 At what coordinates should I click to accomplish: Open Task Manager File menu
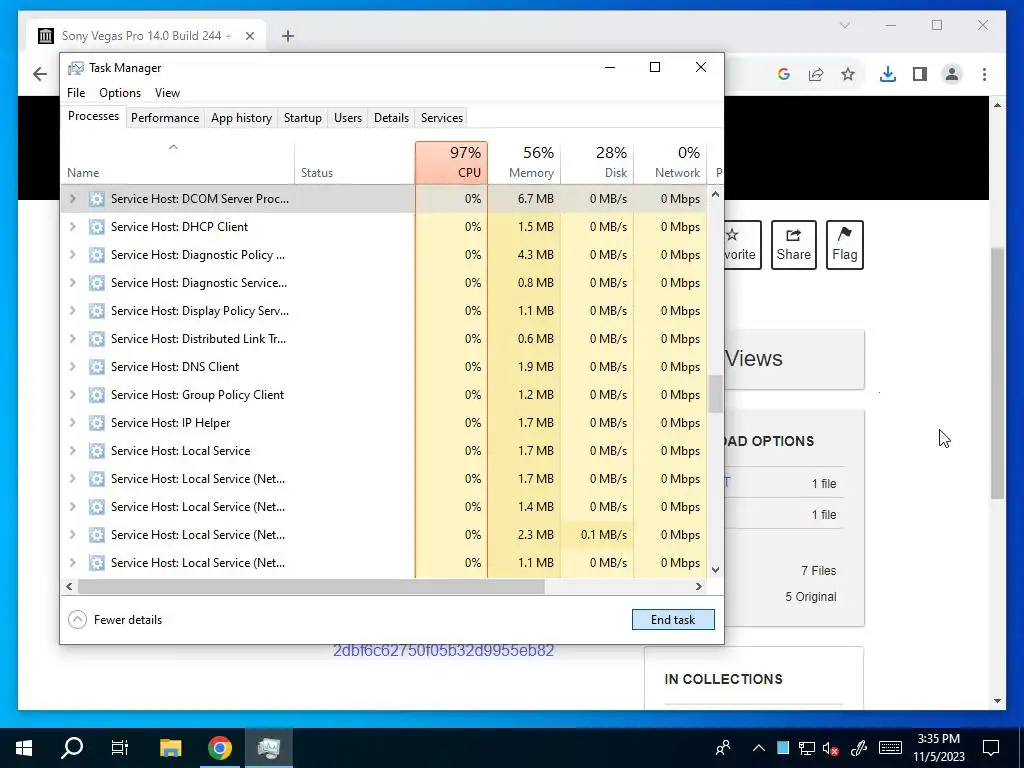[76, 93]
